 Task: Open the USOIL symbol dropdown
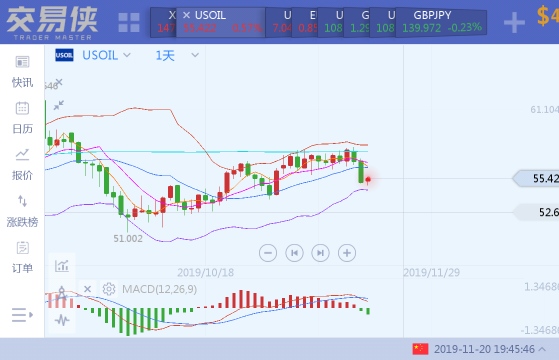coord(107,55)
